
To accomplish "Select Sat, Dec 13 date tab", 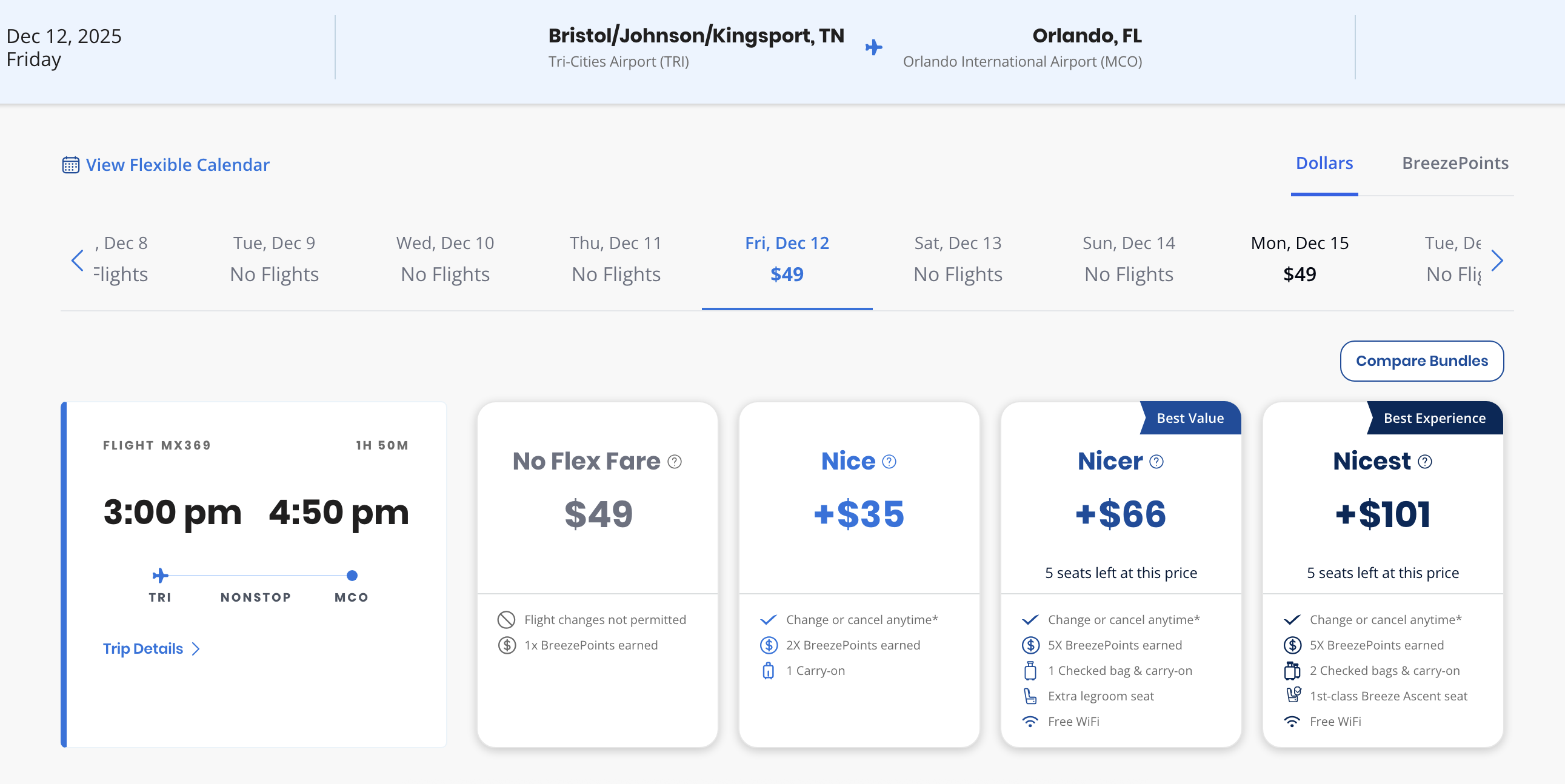I will [x=958, y=259].
